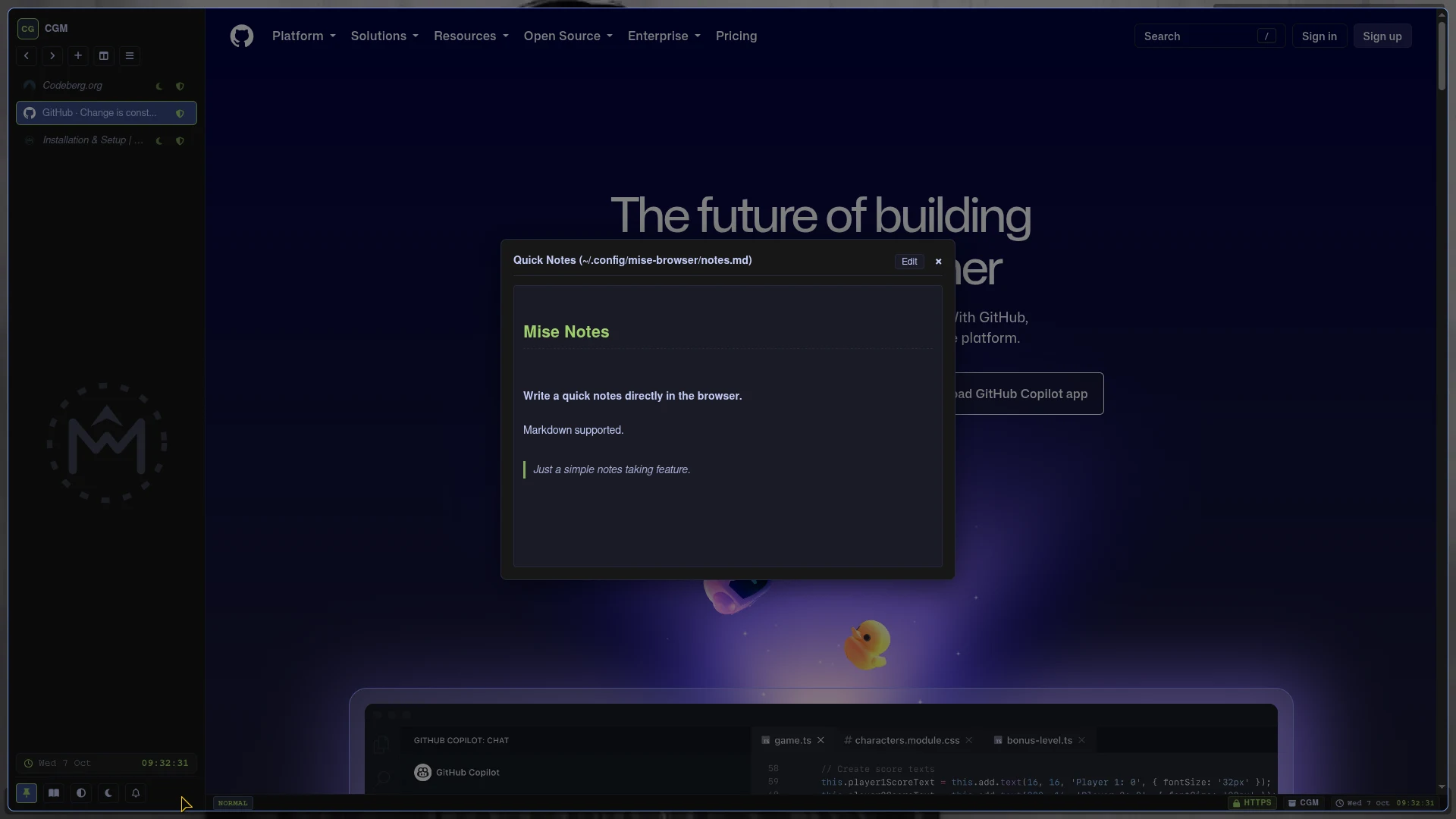Screen dimensions: 1456x819
Task: Expand the Enterprise dropdown menu
Action: (664, 36)
